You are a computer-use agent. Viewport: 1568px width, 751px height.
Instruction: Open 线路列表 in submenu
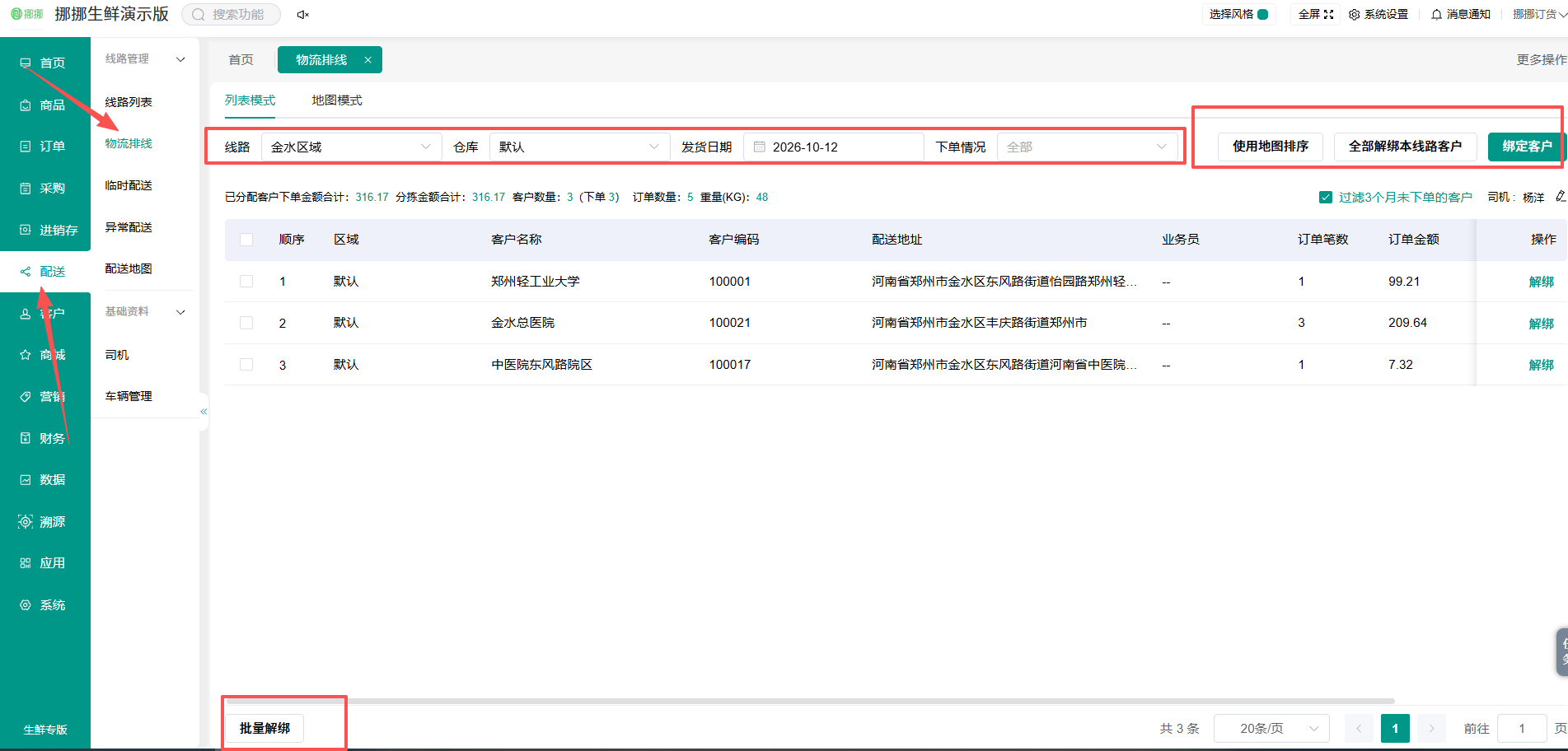(129, 102)
